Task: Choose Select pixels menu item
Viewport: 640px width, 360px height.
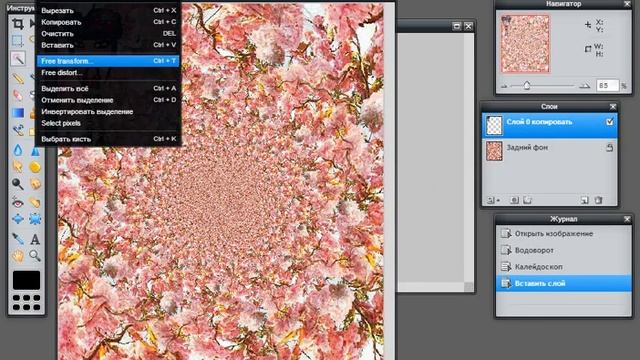Action: click(108, 123)
